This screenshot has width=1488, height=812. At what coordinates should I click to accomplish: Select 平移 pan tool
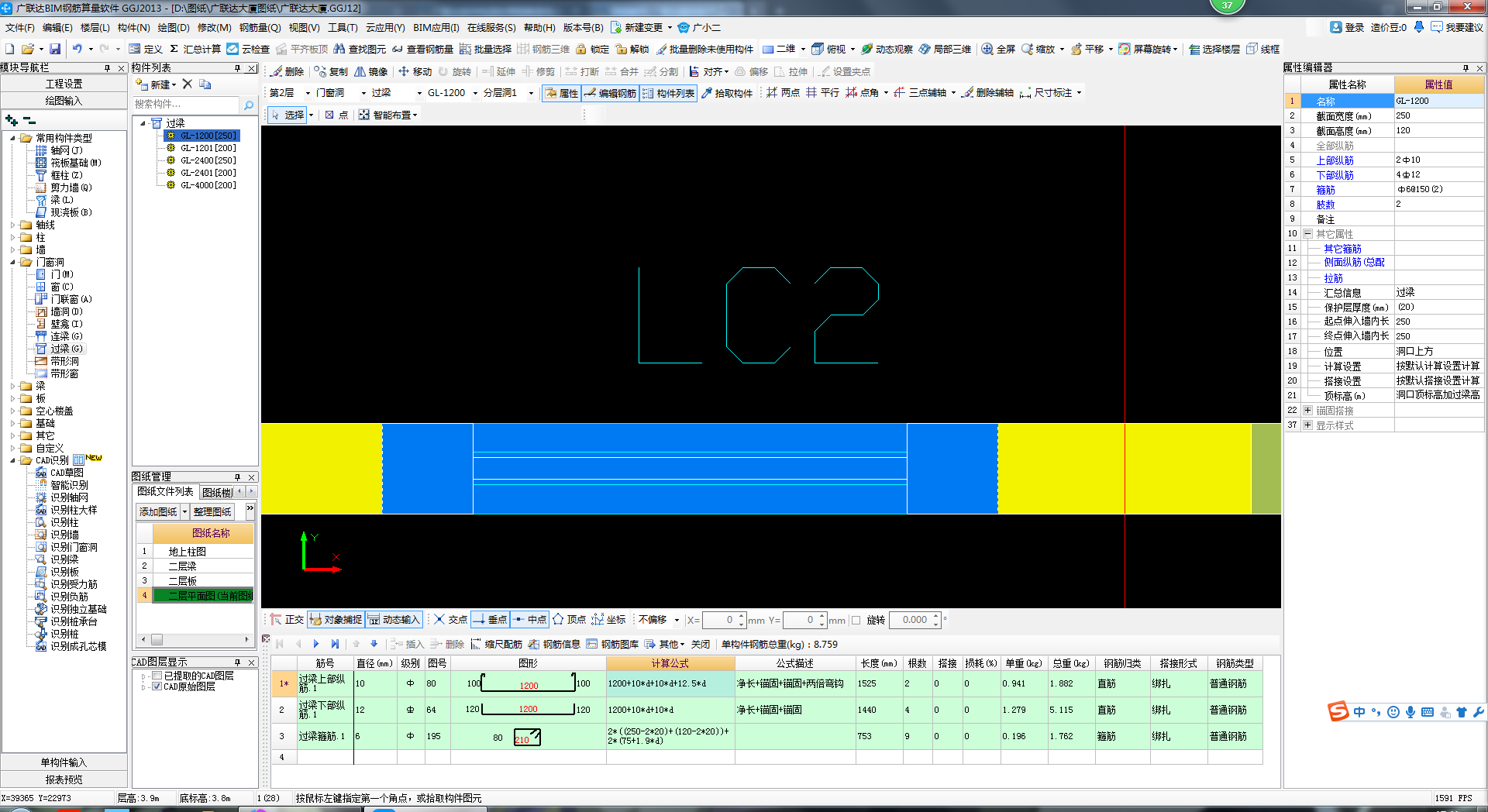click(x=1087, y=49)
